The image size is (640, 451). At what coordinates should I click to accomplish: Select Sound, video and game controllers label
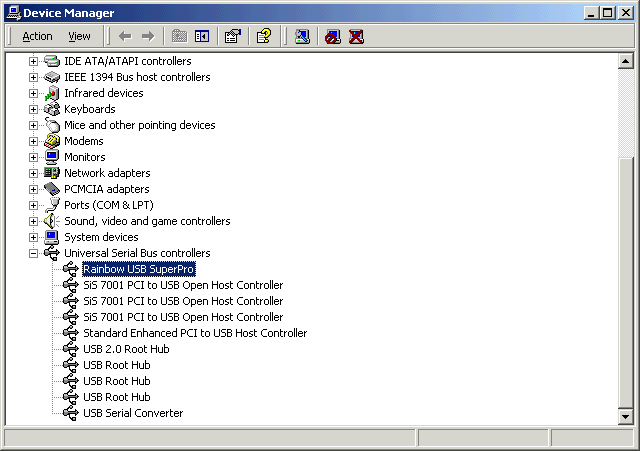pos(147,221)
